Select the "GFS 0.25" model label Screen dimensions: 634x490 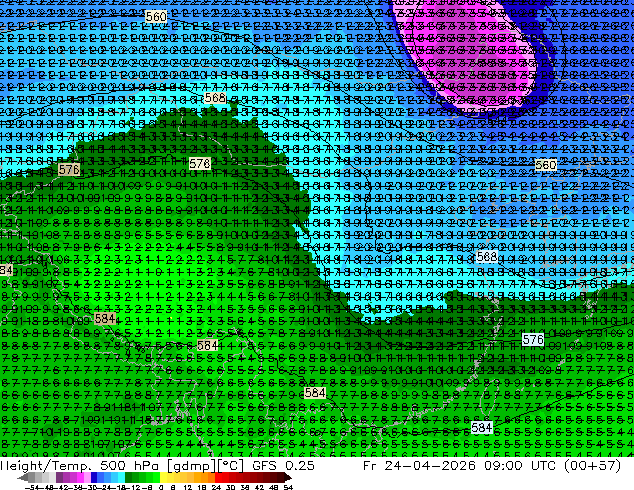point(283,465)
